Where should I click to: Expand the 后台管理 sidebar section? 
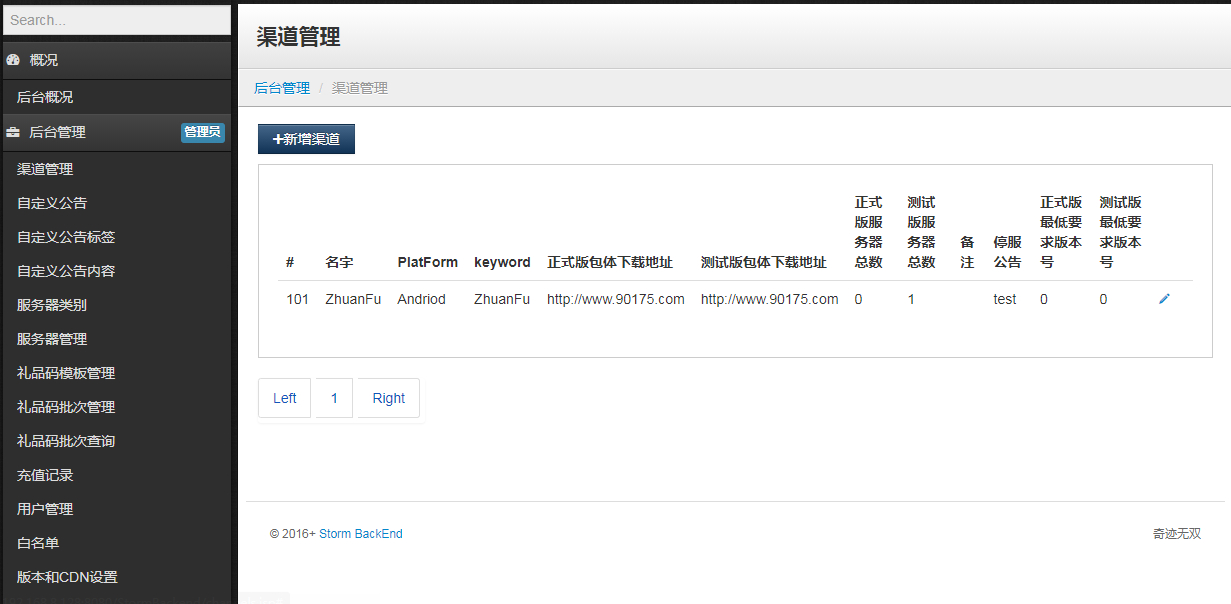click(x=57, y=132)
